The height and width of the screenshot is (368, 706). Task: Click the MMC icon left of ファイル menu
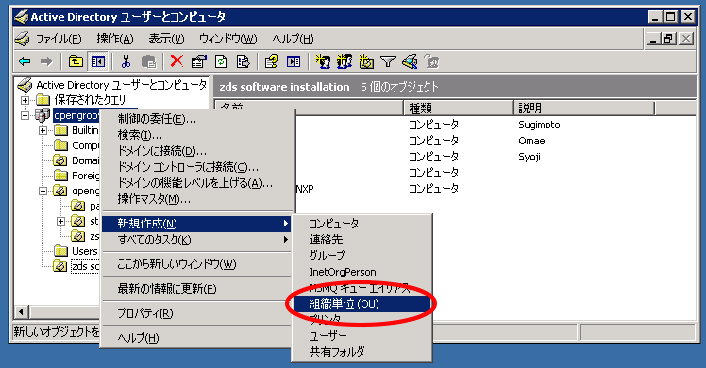(22, 39)
